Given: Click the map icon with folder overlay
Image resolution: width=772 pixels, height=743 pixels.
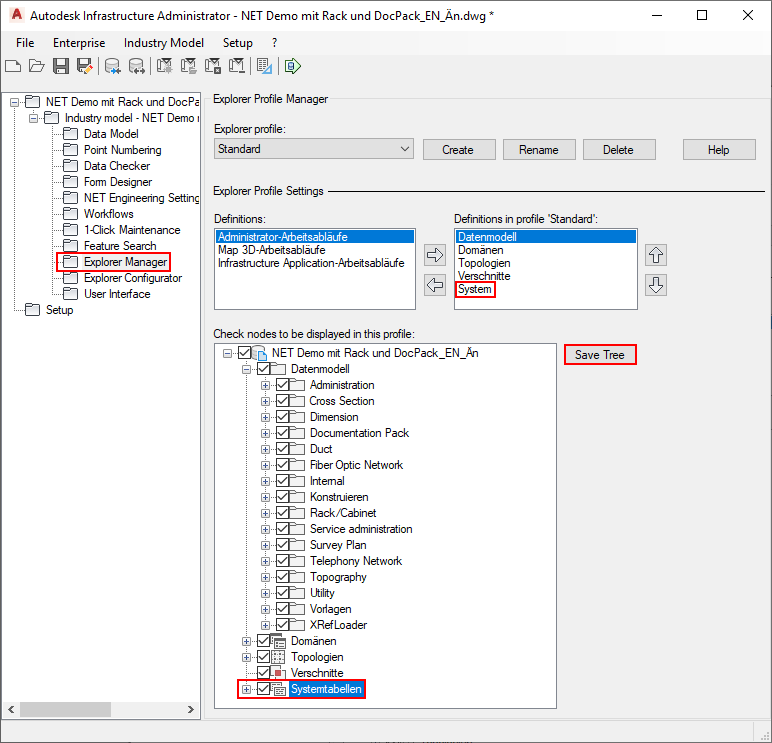Looking at the screenshot, I should [189, 66].
